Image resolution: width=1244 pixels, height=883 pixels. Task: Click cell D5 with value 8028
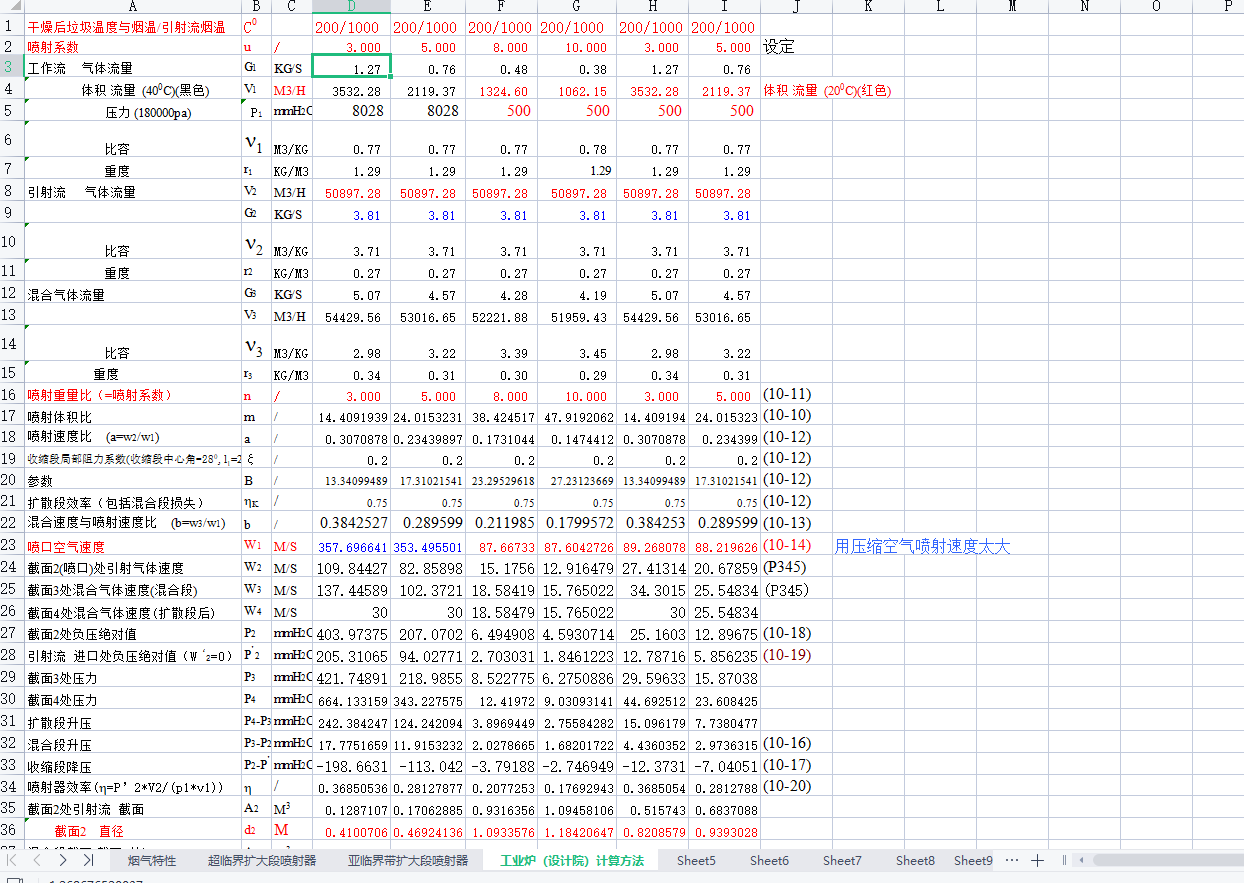coord(351,111)
